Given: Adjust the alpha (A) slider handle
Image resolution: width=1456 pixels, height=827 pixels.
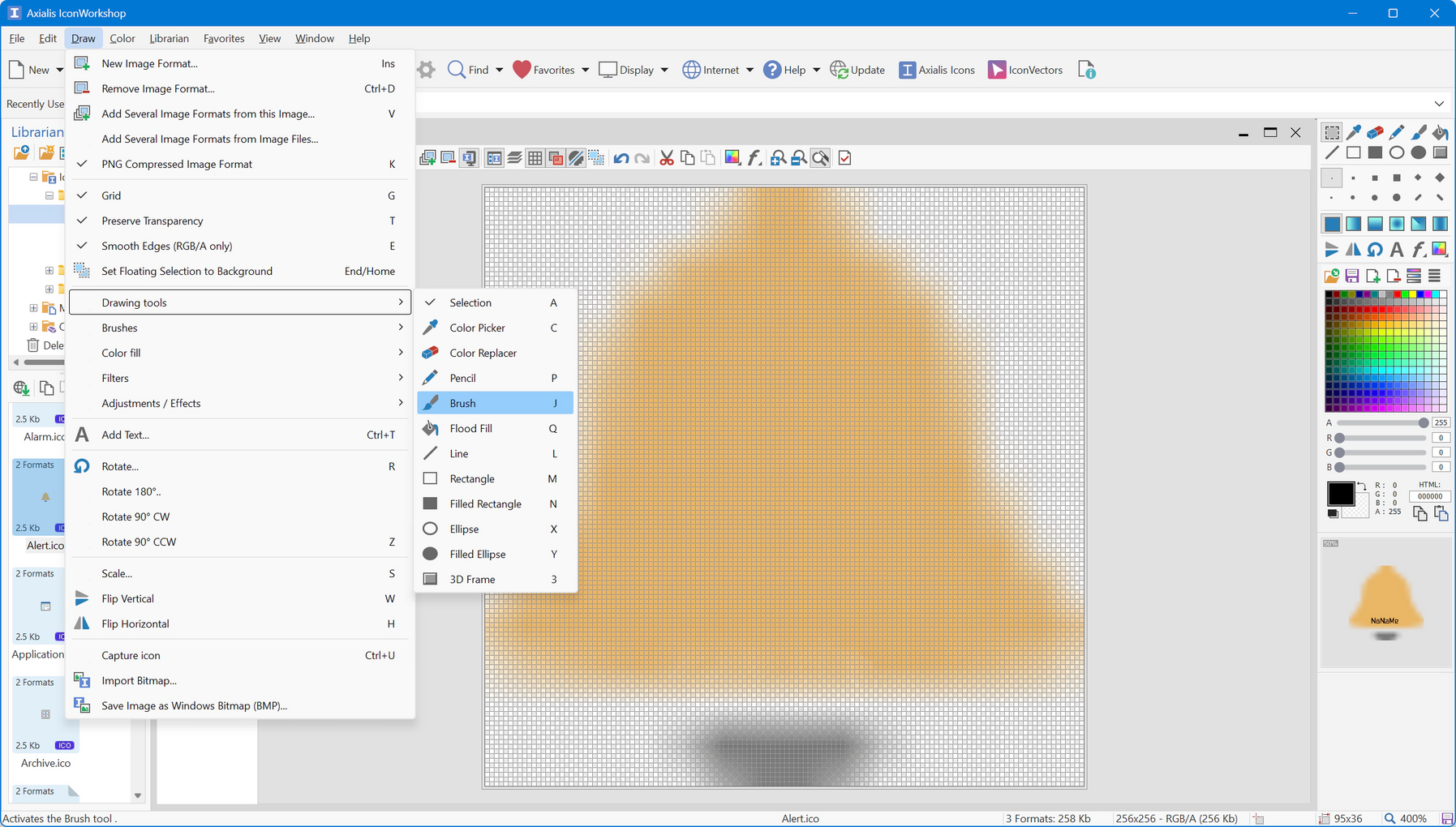Looking at the screenshot, I should tap(1423, 422).
